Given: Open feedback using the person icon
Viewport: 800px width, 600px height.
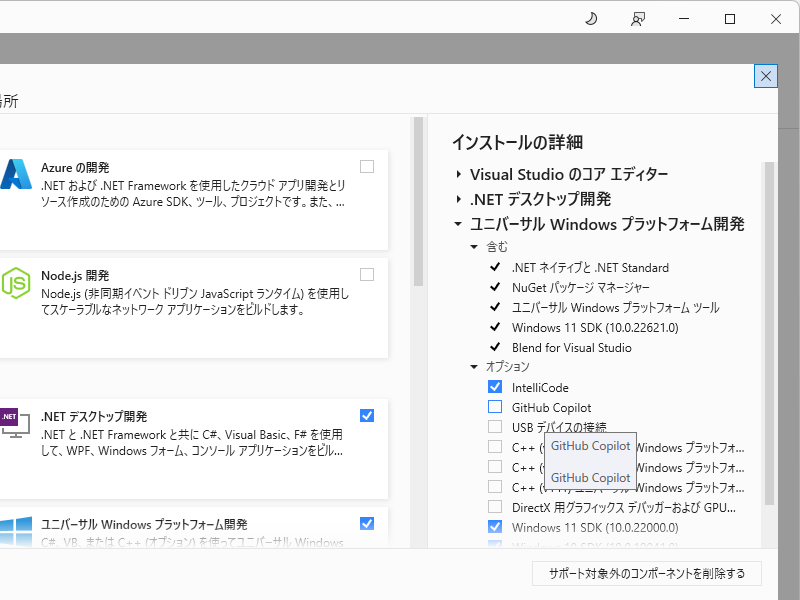Looking at the screenshot, I should tap(637, 18).
